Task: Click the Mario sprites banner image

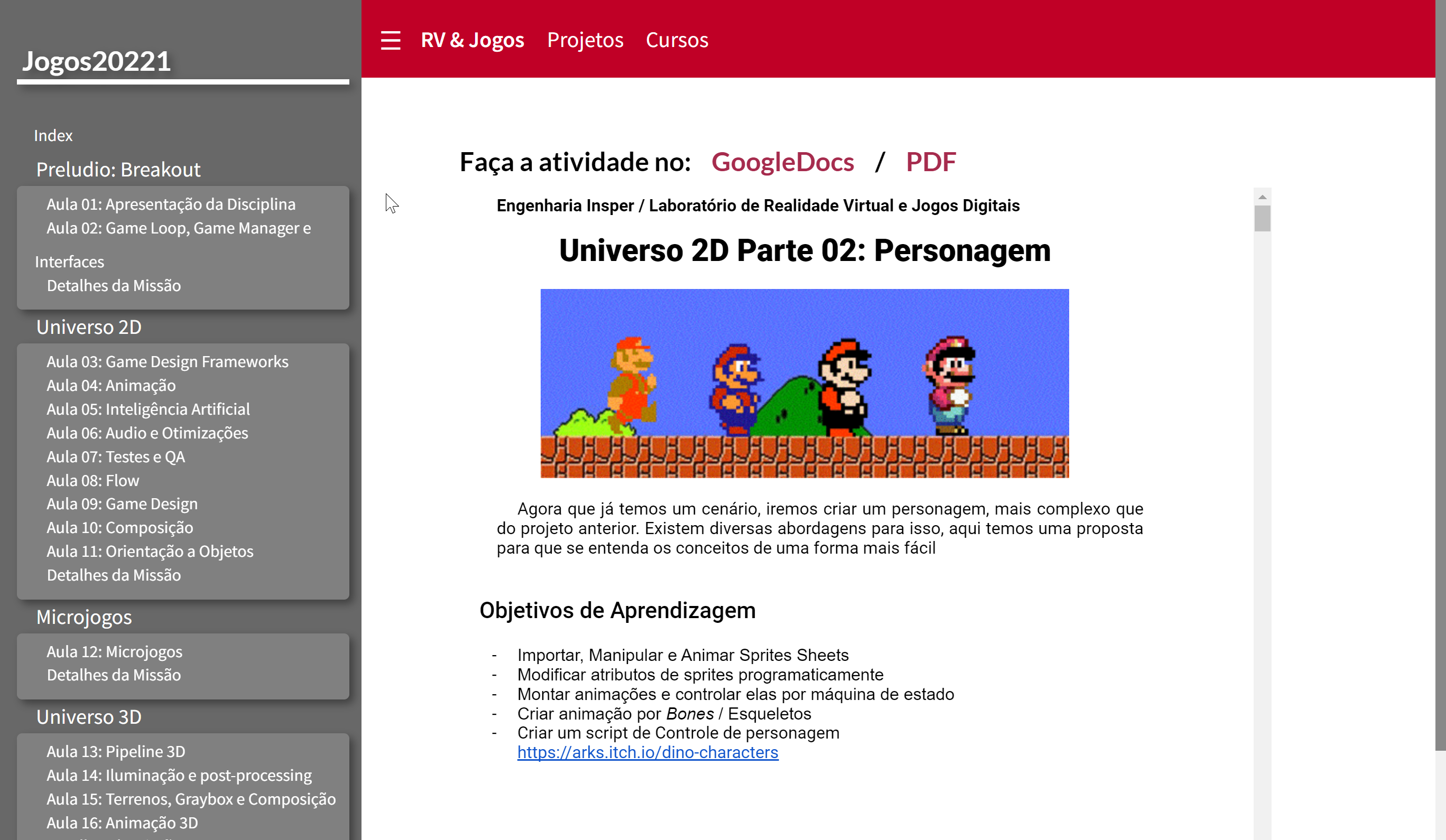Action: pos(804,383)
